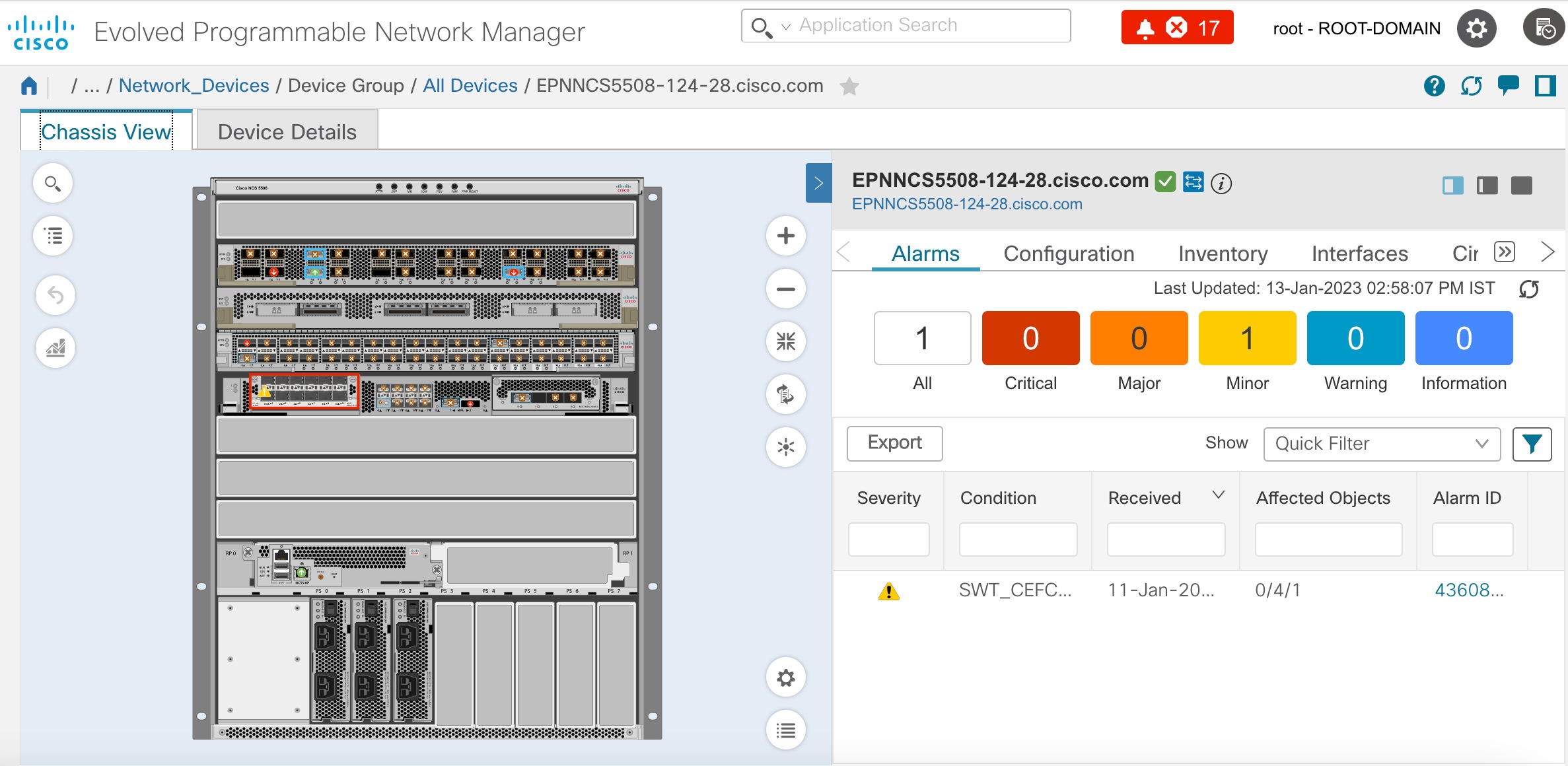Expand hidden tabs with the double-chevron
This screenshot has width=1568, height=766.
pos(1505,252)
